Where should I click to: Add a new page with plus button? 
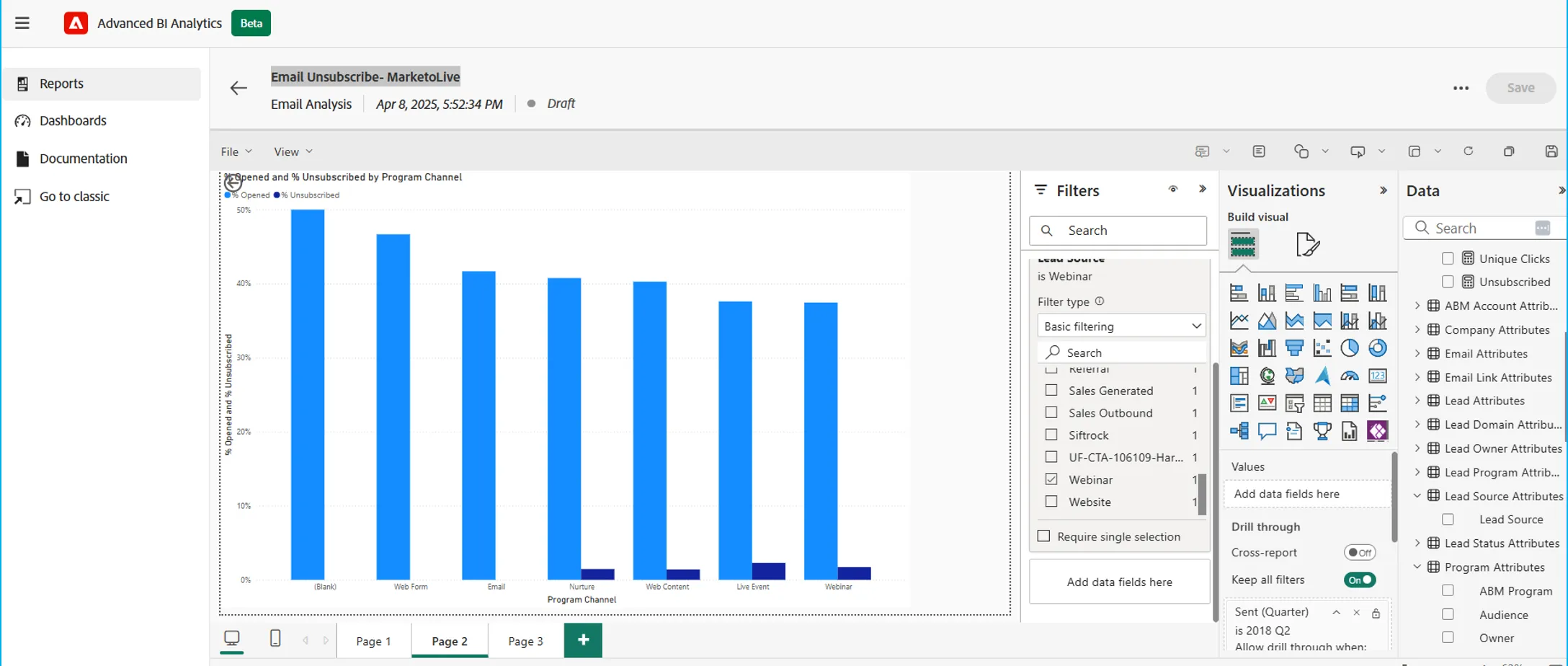click(583, 640)
